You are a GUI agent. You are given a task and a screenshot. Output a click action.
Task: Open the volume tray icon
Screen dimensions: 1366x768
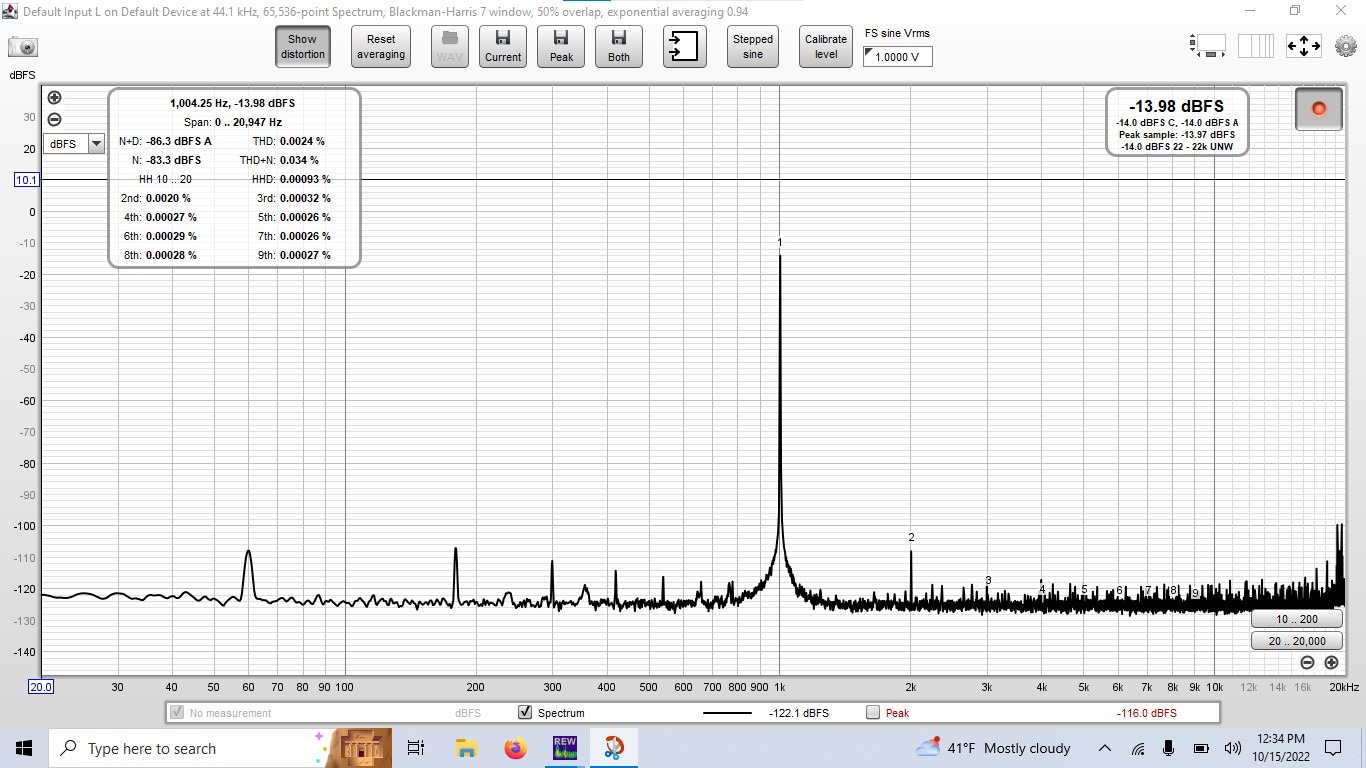(1232, 748)
